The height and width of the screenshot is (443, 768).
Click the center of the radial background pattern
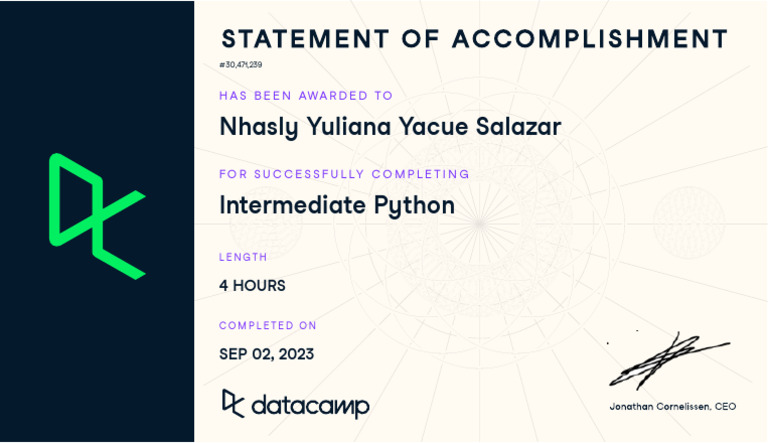480,224
